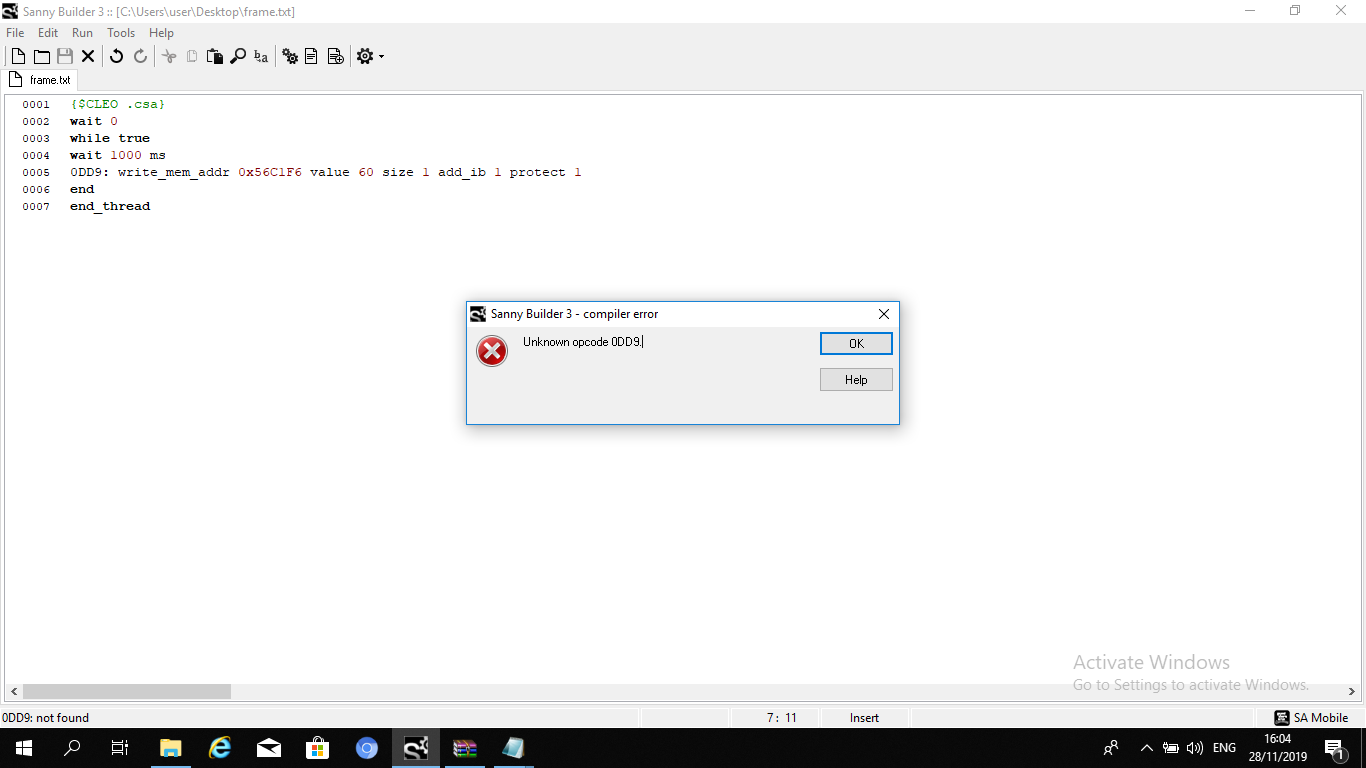The width and height of the screenshot is (1366, 768).
Task: Click the Cut scissors icon
Action: coord(168,56)
